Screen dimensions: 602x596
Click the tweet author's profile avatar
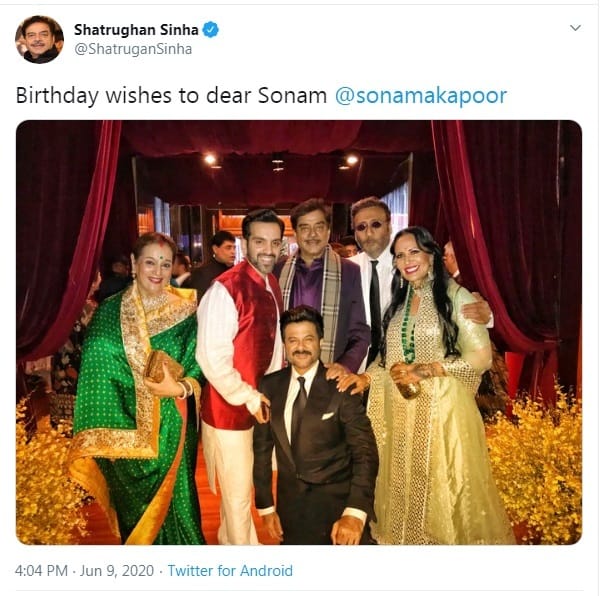[40, 39]
